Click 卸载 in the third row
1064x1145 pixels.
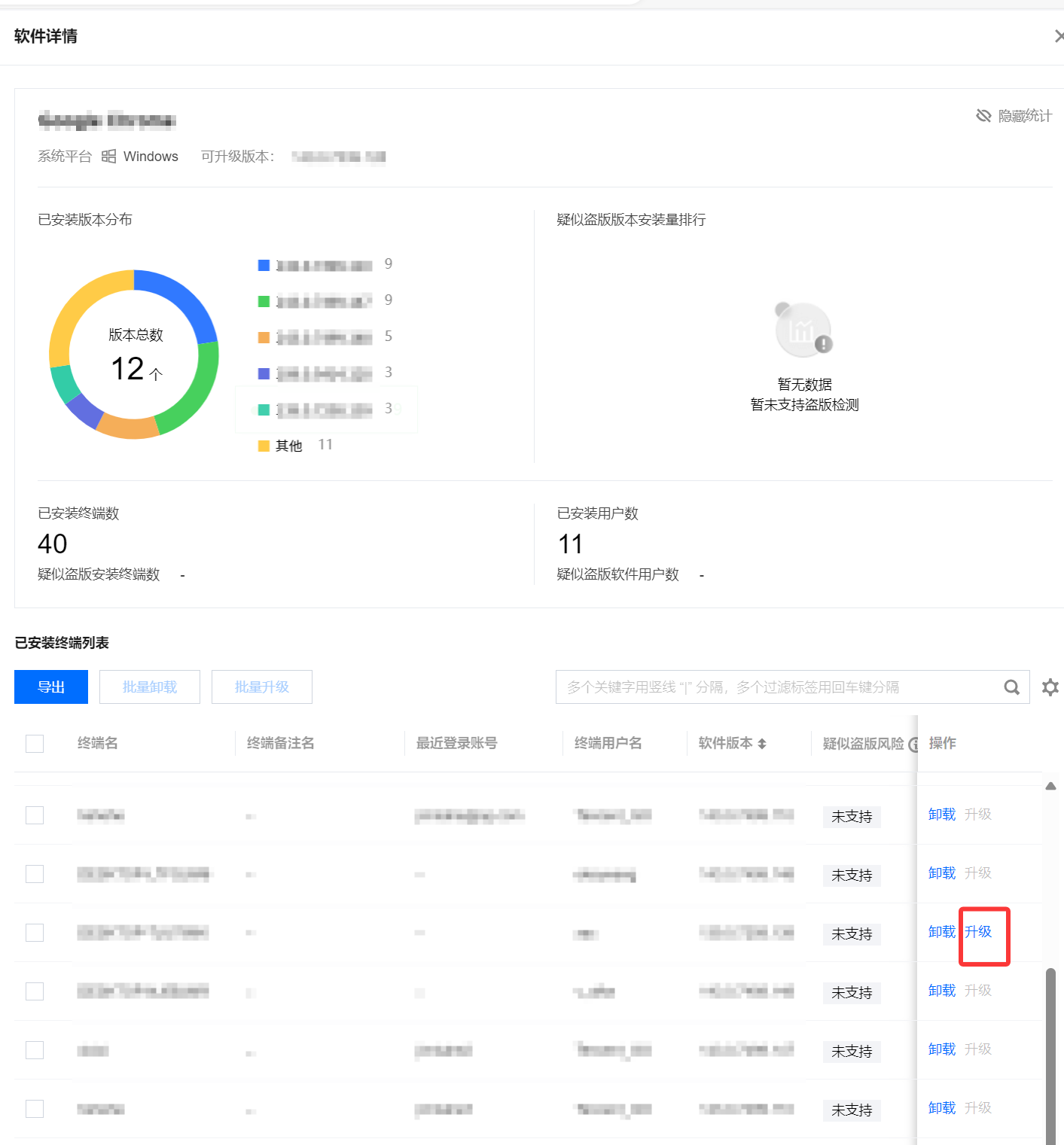click(942, 932)
